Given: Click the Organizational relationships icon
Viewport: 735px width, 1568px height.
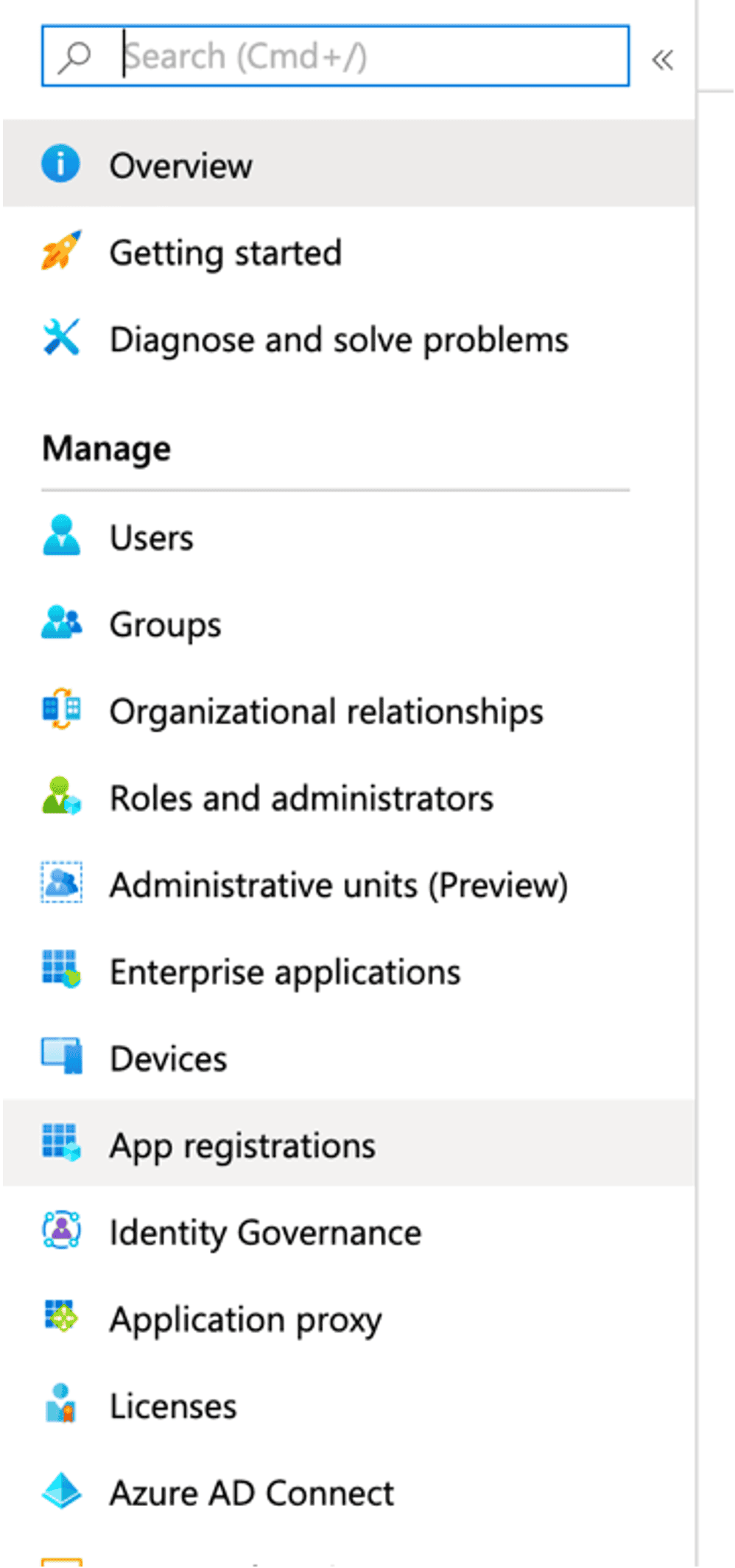Looking at the screenshot, I should pyautogui.click(x=61, y=710).
